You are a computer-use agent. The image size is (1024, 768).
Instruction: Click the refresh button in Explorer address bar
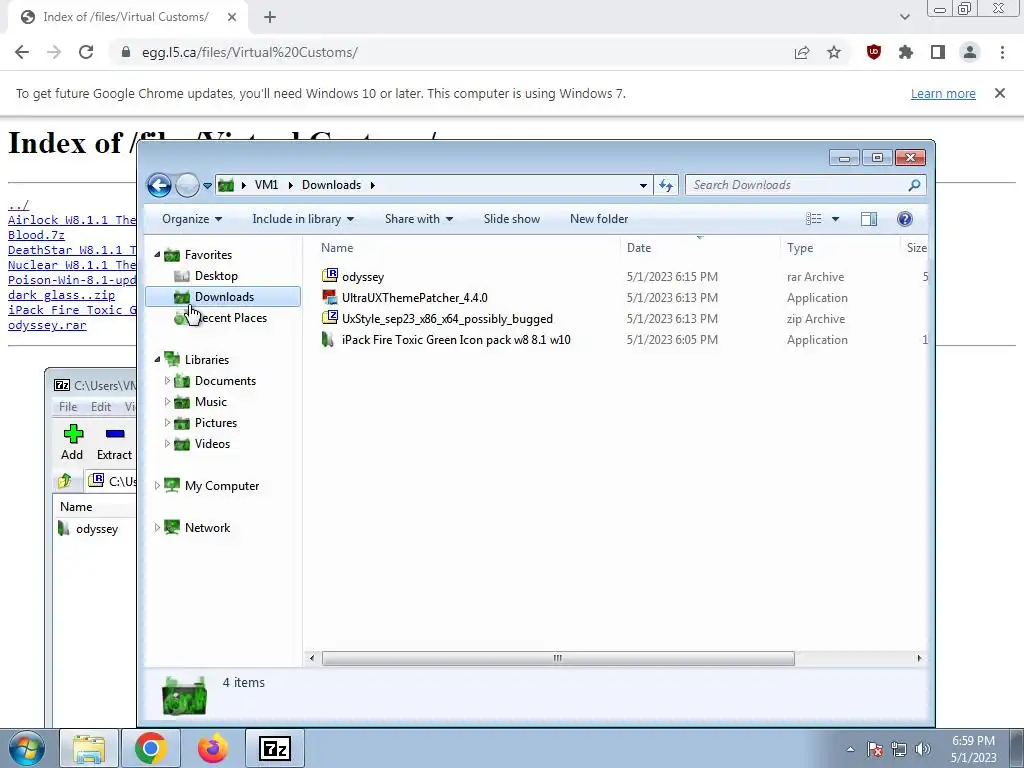pyautogui.click(x=665, y=185)
